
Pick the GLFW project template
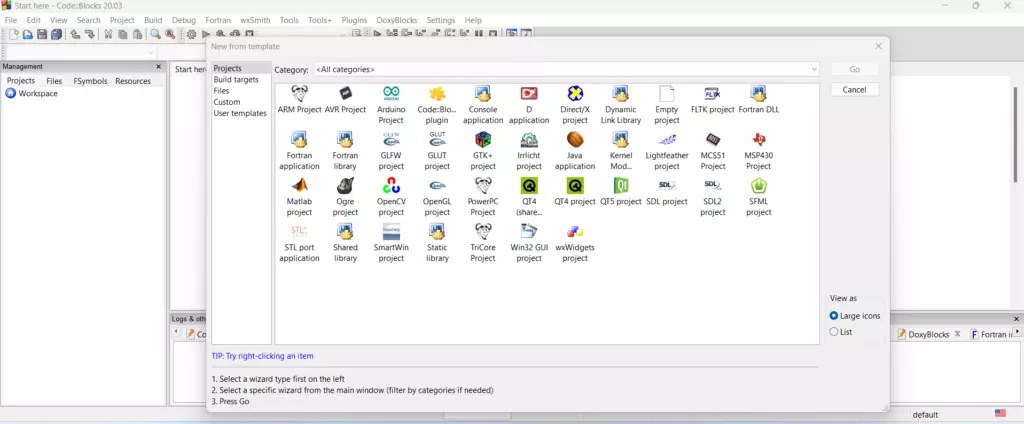(391, 151)
